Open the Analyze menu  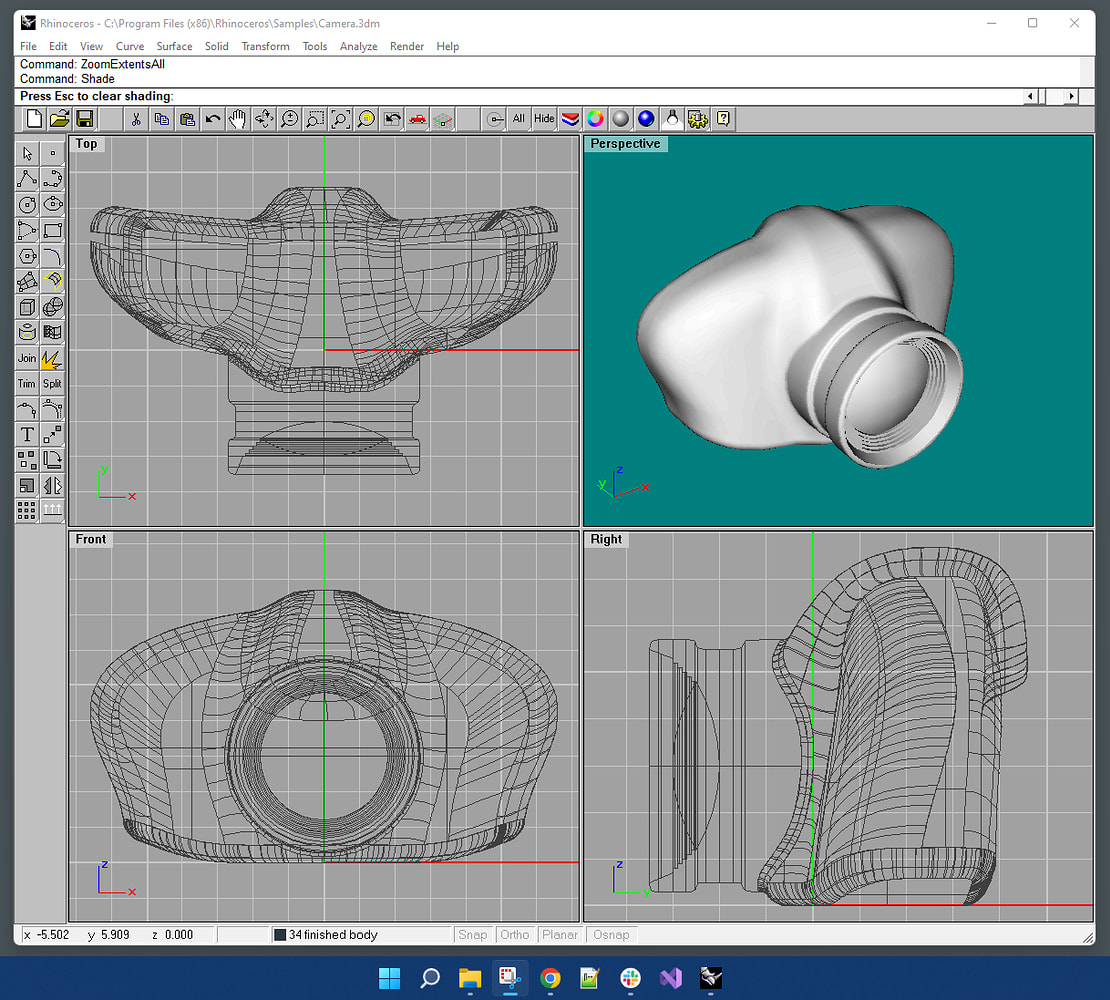[358, 46]
